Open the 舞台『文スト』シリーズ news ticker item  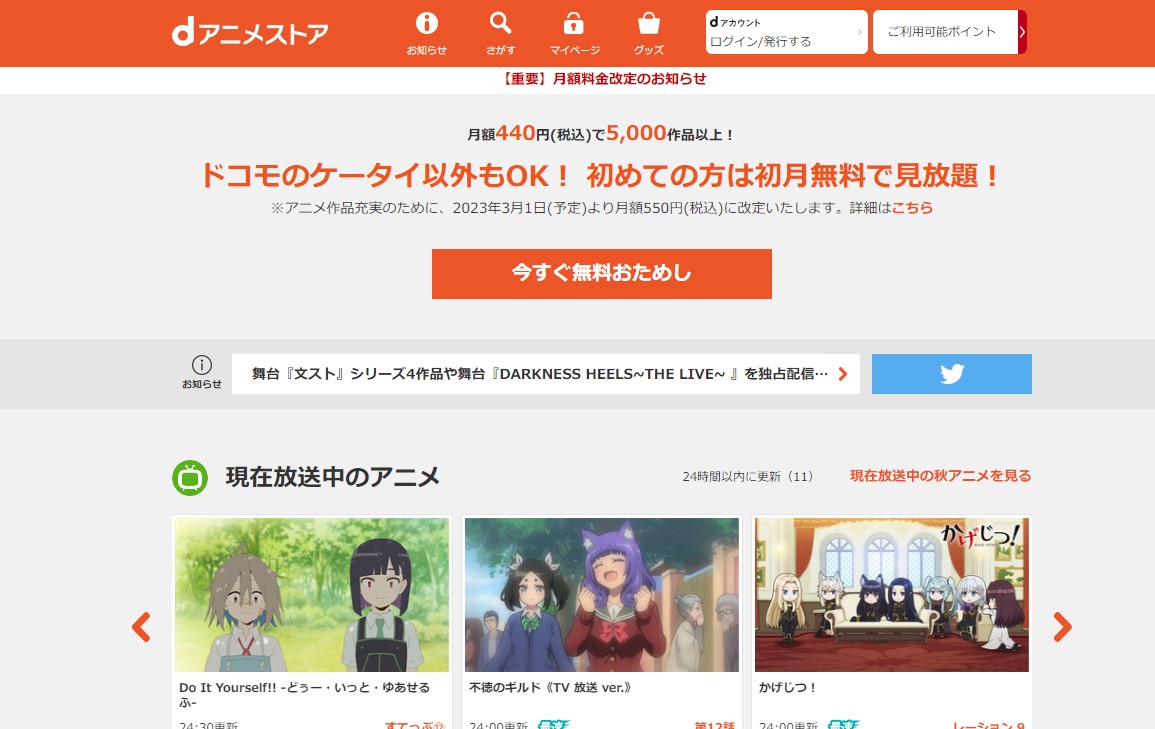[x=546, y=374]
